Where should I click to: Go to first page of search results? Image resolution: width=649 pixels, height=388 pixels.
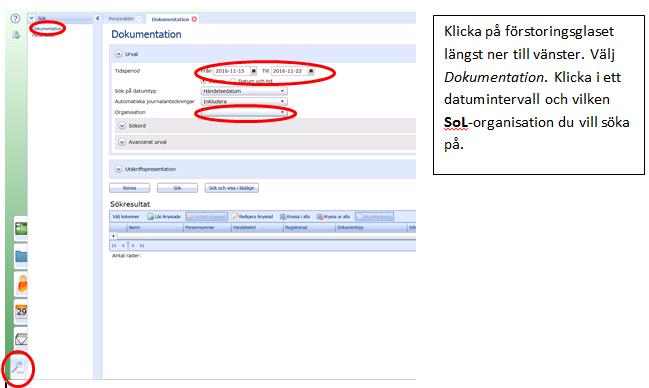114,246
